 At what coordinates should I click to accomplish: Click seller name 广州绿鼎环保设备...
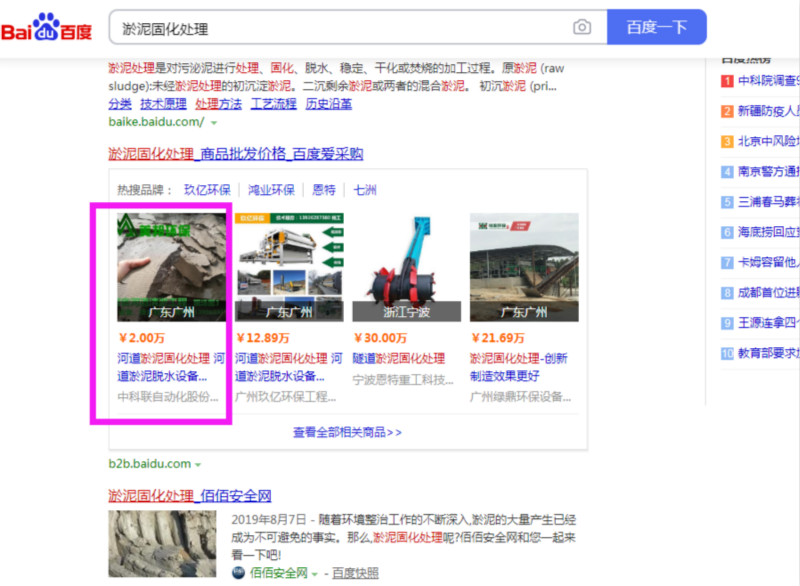point(520,397)
